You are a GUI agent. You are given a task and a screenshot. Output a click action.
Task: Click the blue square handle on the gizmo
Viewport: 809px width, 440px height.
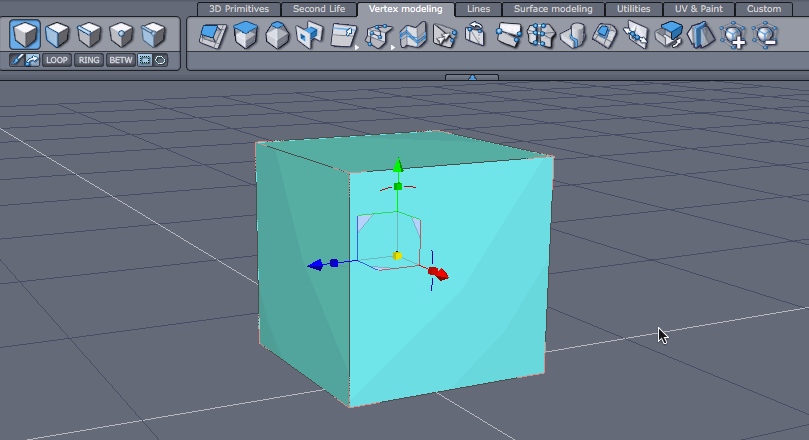pyautogui.click(x=334, y=263)
